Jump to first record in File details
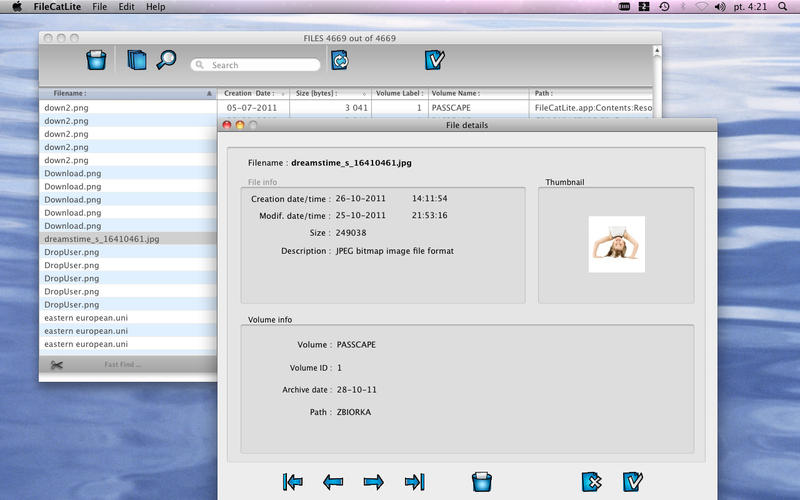 coord(293,482)
